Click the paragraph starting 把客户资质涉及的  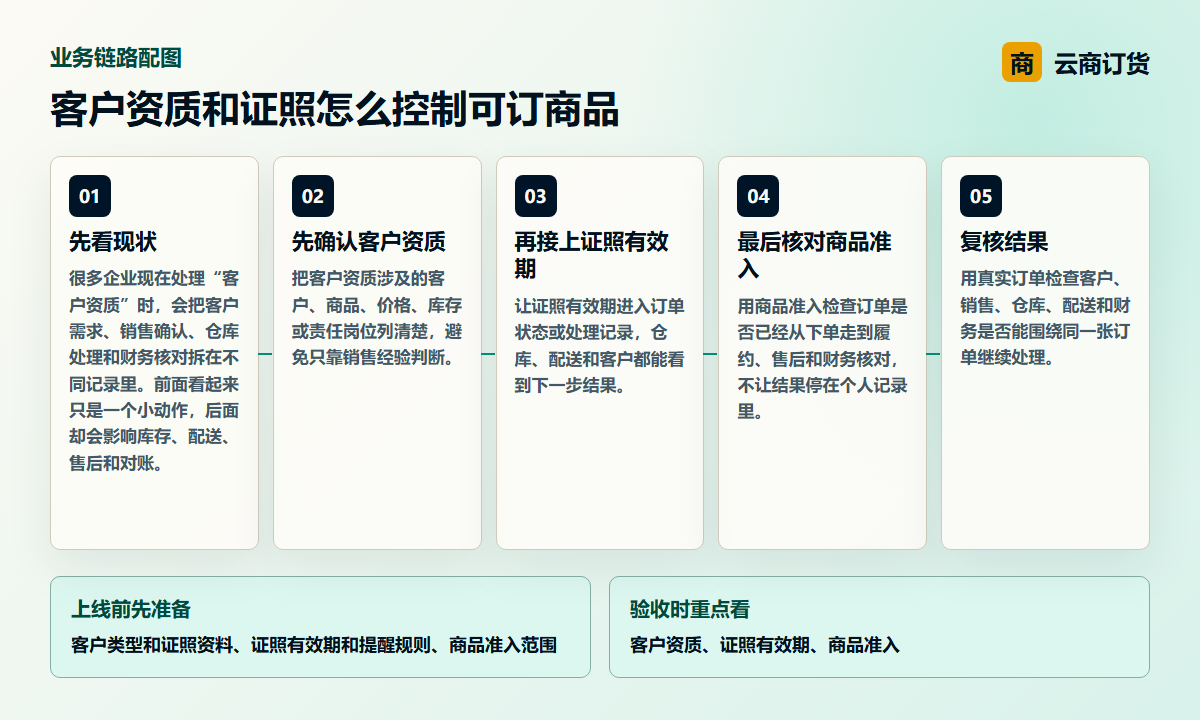tap(377, 317)
